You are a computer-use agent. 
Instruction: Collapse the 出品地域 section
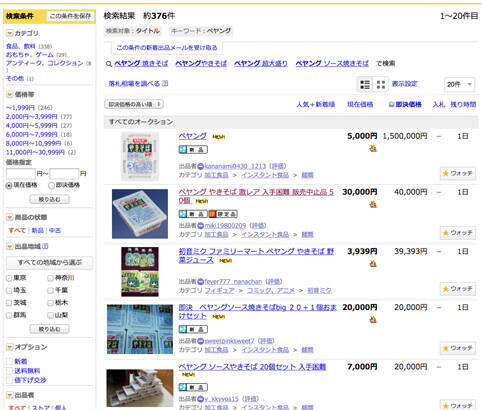(x=10, y=247)
